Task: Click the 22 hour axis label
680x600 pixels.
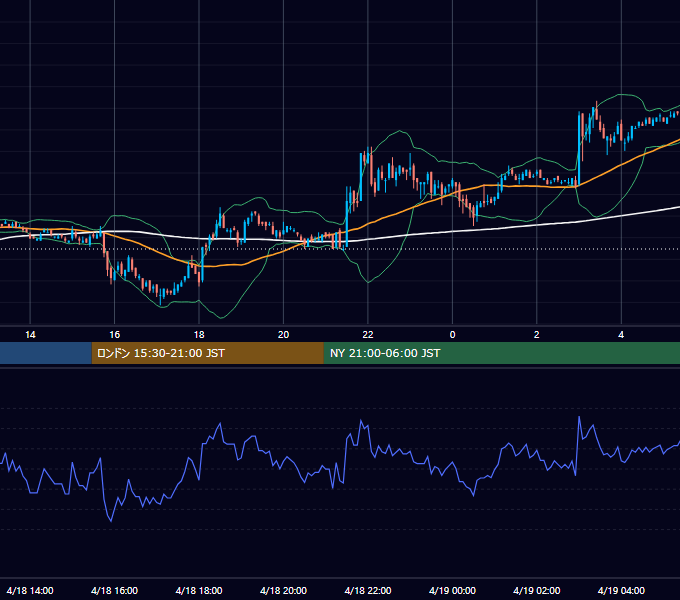Action: [368, 335]
